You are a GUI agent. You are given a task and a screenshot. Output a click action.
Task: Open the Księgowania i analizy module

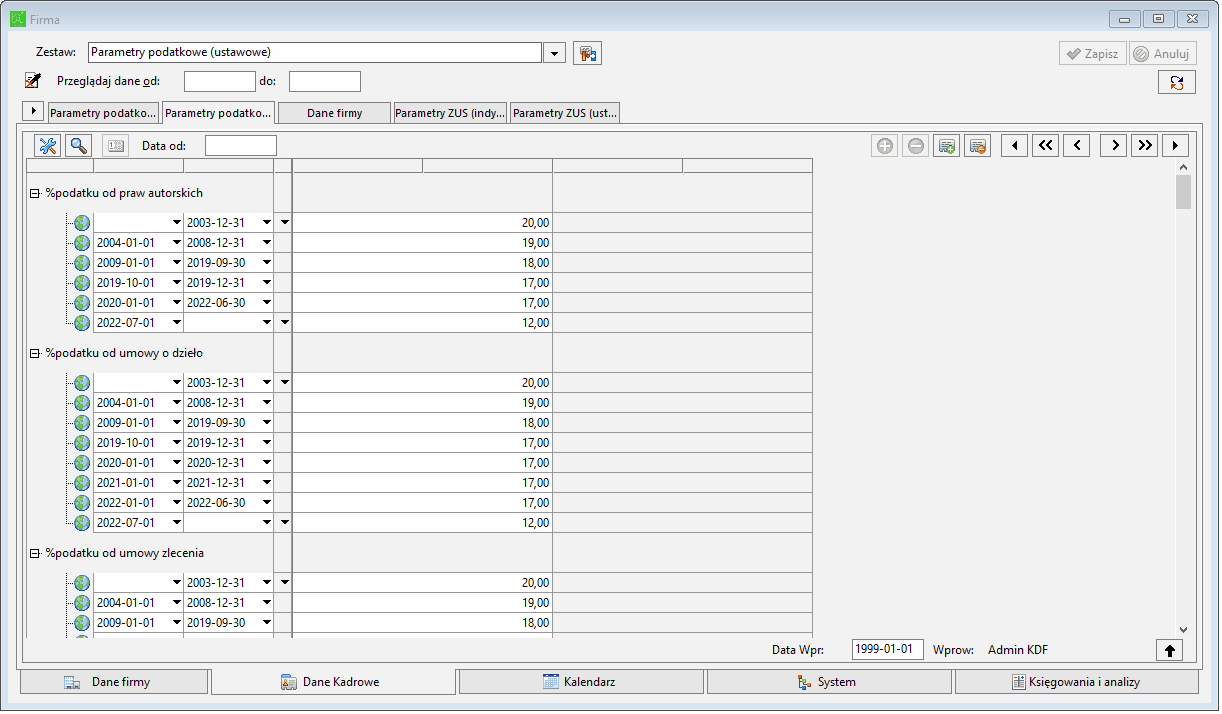pyautogui.click(x=1077, y=682)
